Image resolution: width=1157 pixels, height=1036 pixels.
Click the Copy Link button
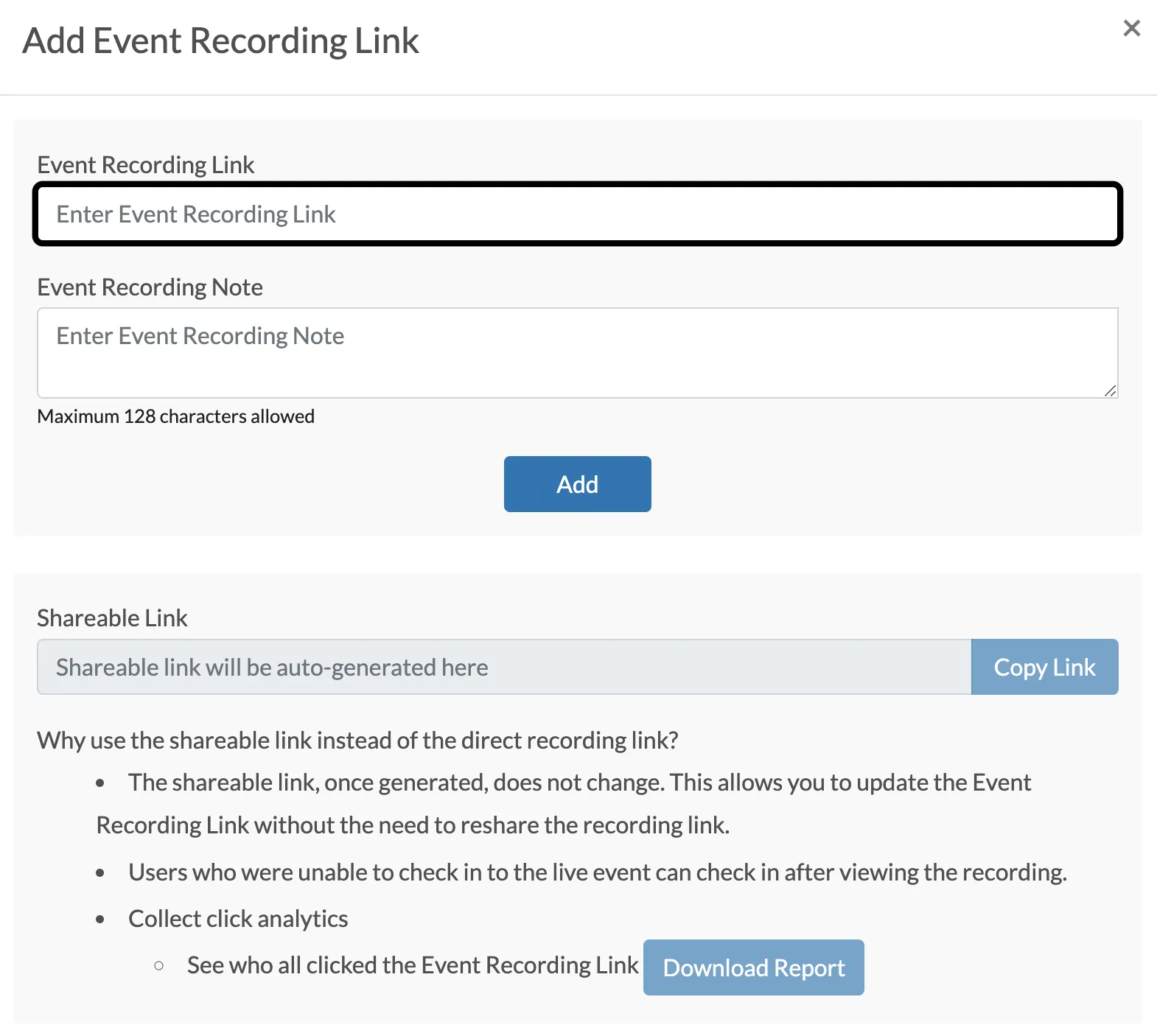(1044, 667)
